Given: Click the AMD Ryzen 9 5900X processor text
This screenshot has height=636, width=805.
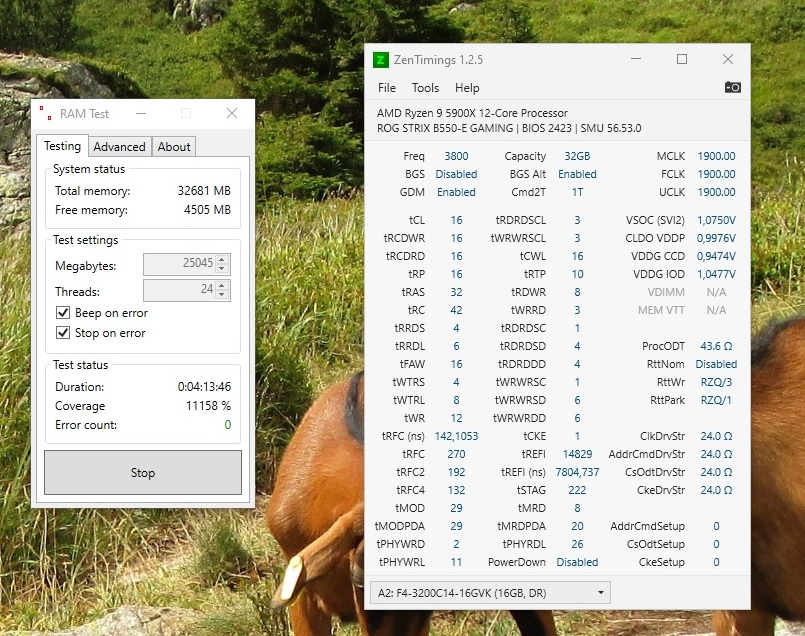Looking at the screenshot, I should [x=472, y=113].
